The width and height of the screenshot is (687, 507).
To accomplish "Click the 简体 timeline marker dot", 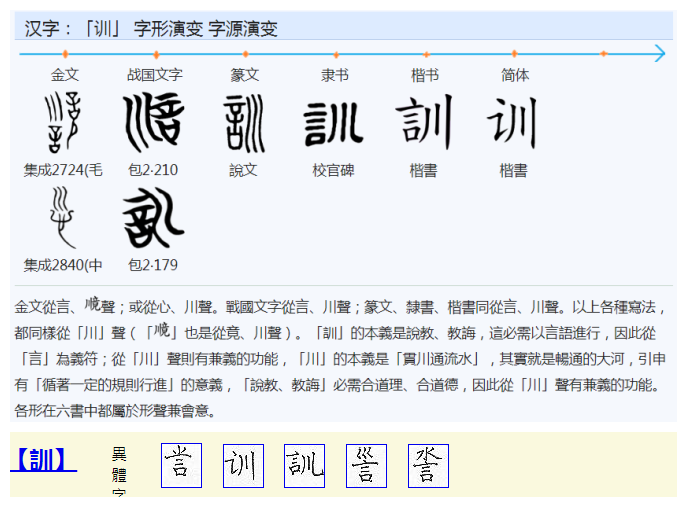I will click(x=514, y=54).
